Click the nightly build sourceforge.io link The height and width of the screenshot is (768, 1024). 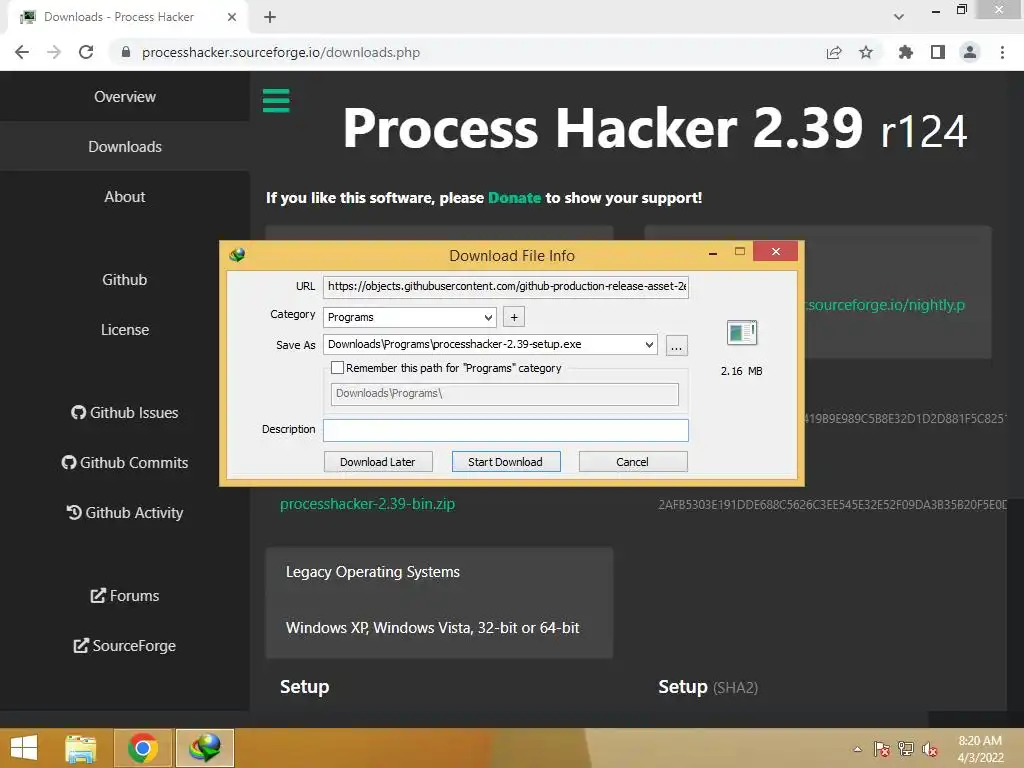tap(884, 305)
